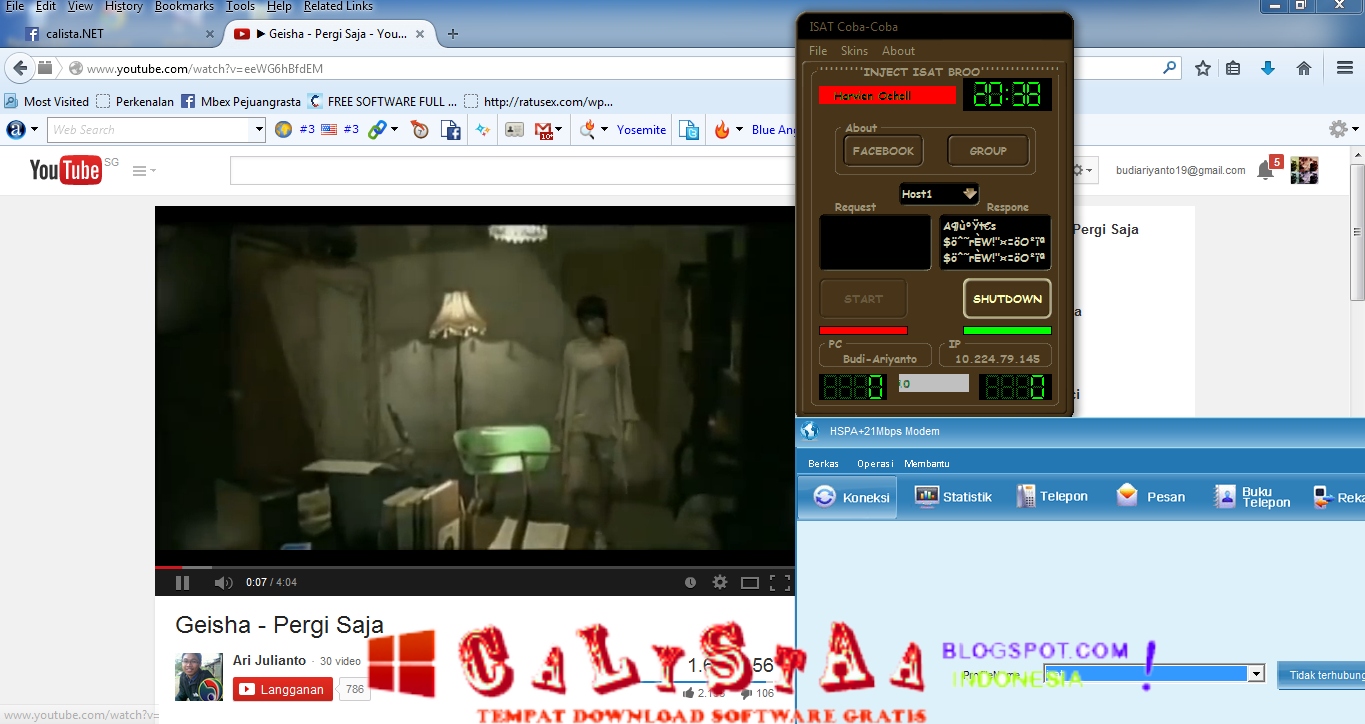Open the Firefox hamburger menu
Image resolution: width=1365 pixels, height=724 pixels.
click(1345, 69)
